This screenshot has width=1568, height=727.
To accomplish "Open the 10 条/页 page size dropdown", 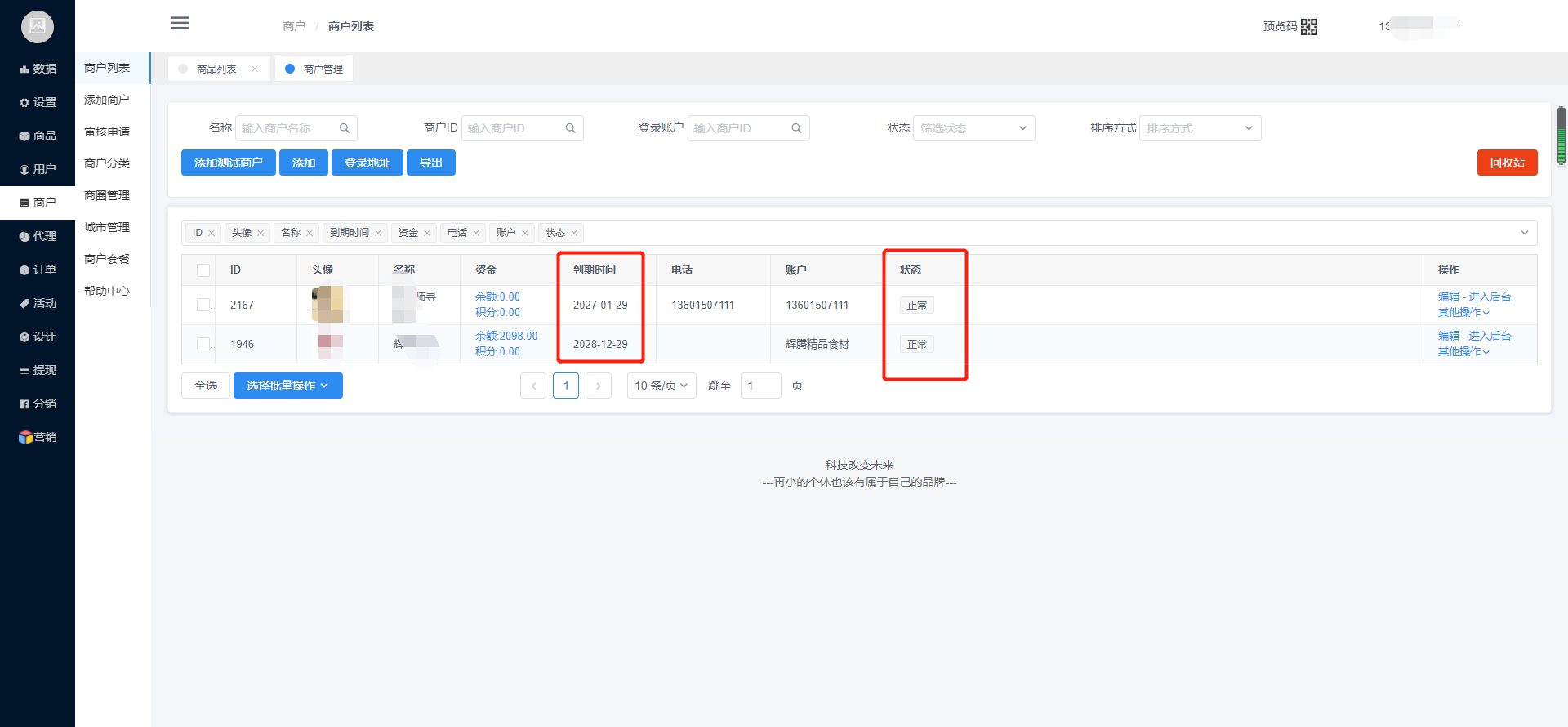I will 661,386.
